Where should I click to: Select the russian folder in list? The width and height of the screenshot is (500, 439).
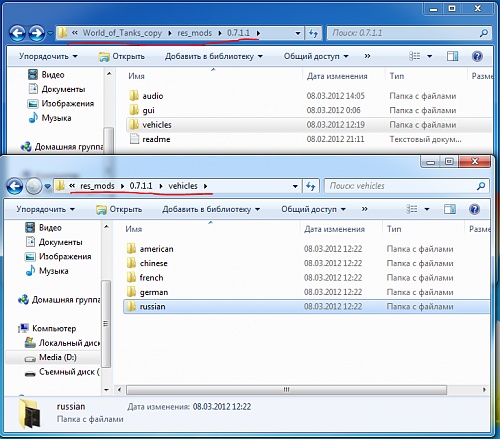tap(306, 307)
